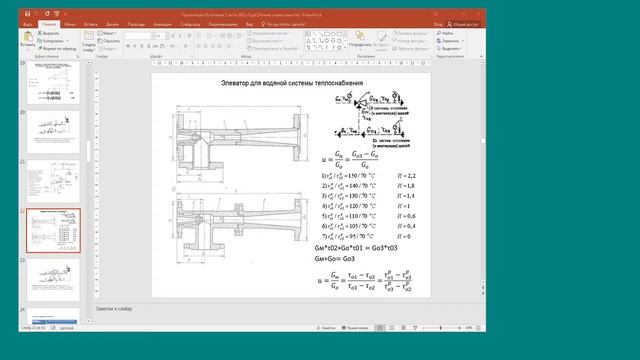Toggle Underline formatting in Font group
The height and width of the screenshot is (360, 640).
(142, 47)
